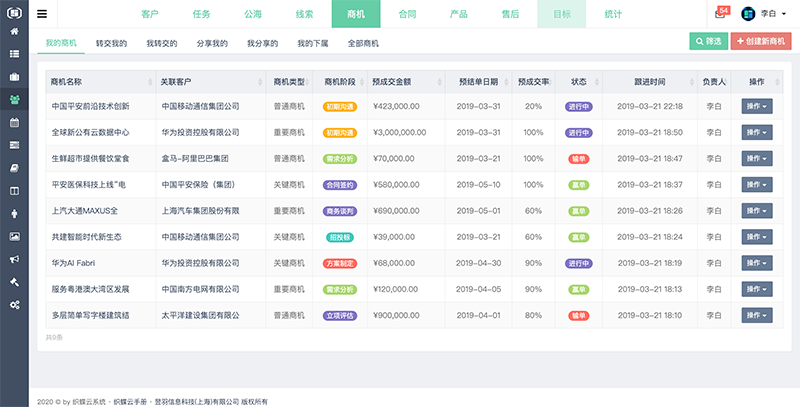The width and height of the screenshot is (800, 407).
Task: Switch to 我的商机 tab
Action: (61, 43)
